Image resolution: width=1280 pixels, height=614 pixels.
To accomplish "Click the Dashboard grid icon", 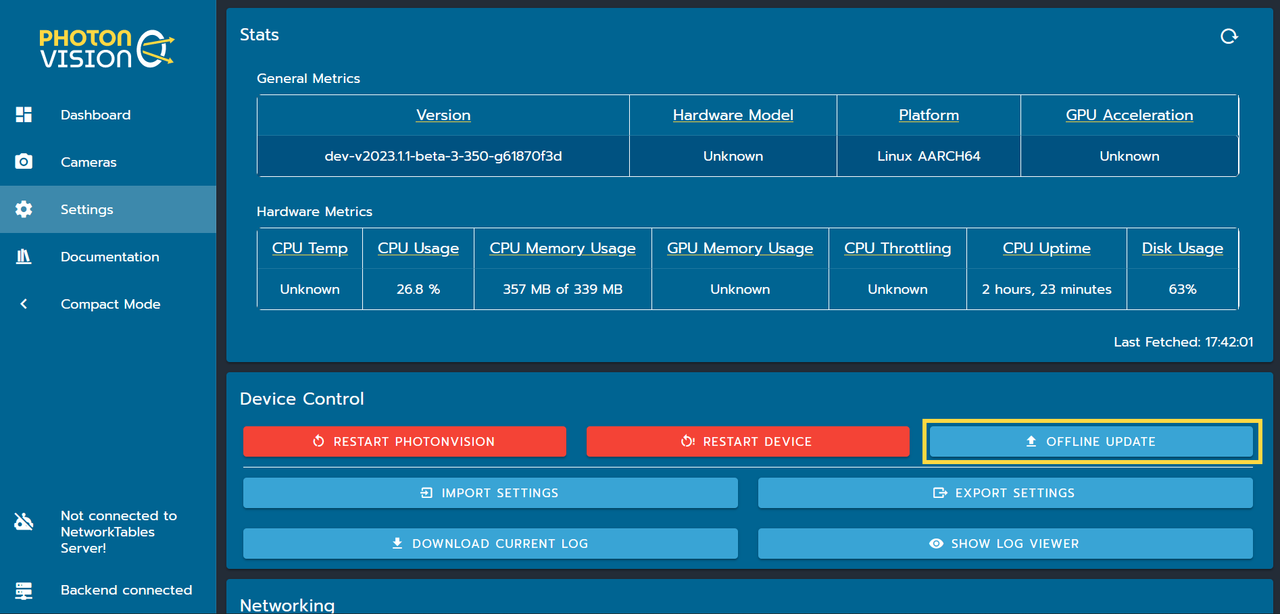I will click(24, 115).
